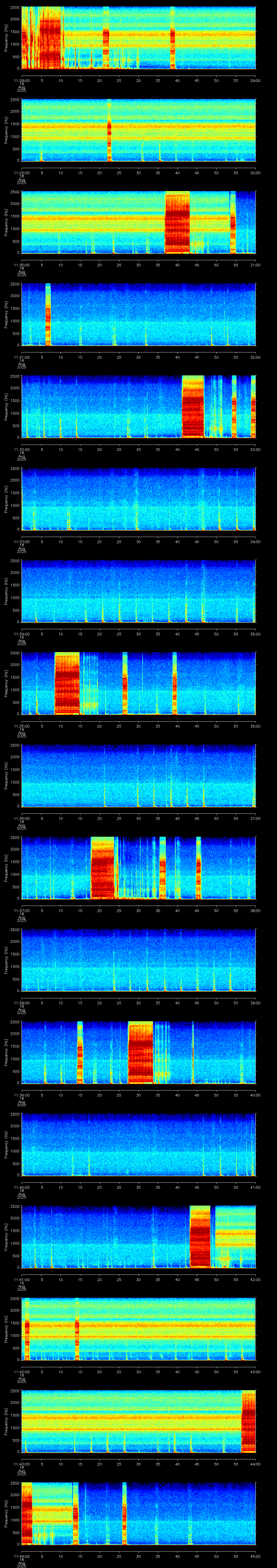Click the 11:30:00 time label
Viewport: 277px width, 1568px height.
coord(21,265)
